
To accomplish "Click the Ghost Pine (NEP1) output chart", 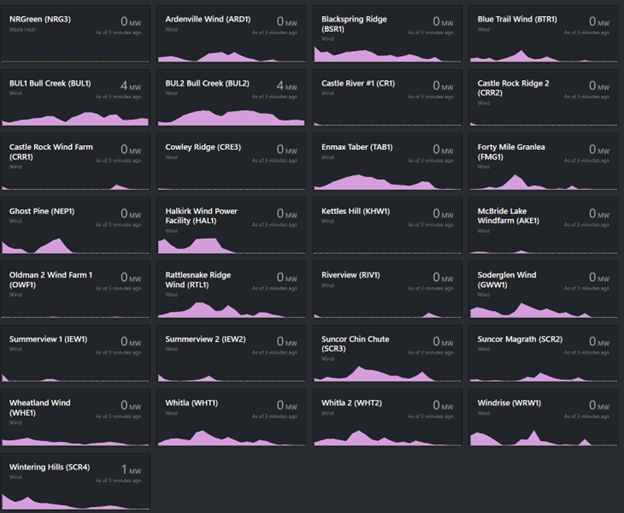I will (78, 245).
